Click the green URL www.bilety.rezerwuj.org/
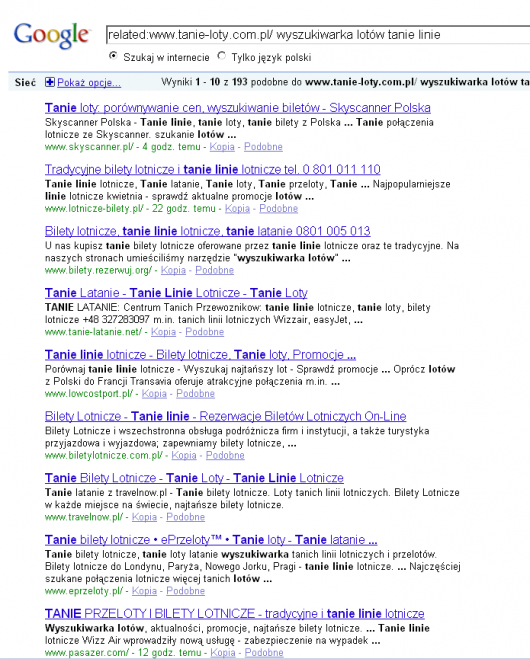The image size is (530, 659). pyautogui.click(x=99, y=270)
